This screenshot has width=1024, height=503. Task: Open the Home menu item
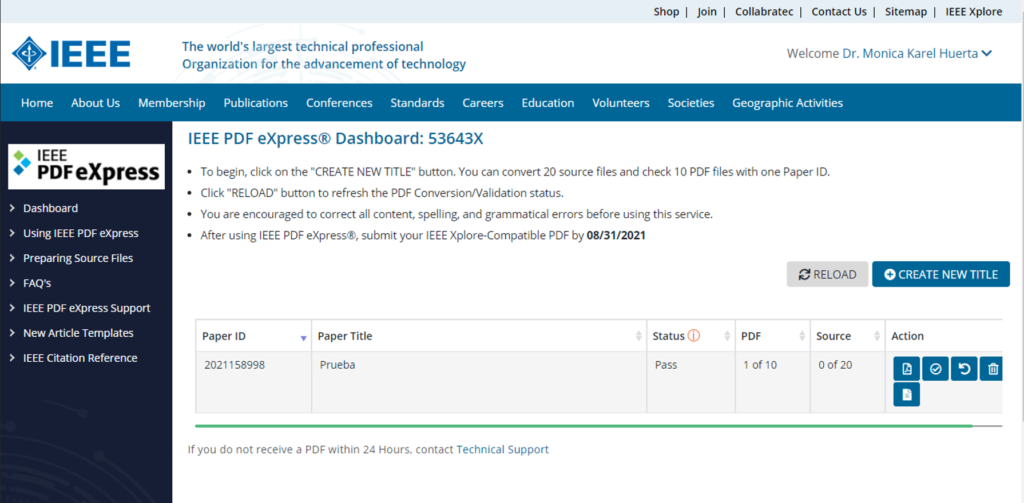tap(37, 103)
